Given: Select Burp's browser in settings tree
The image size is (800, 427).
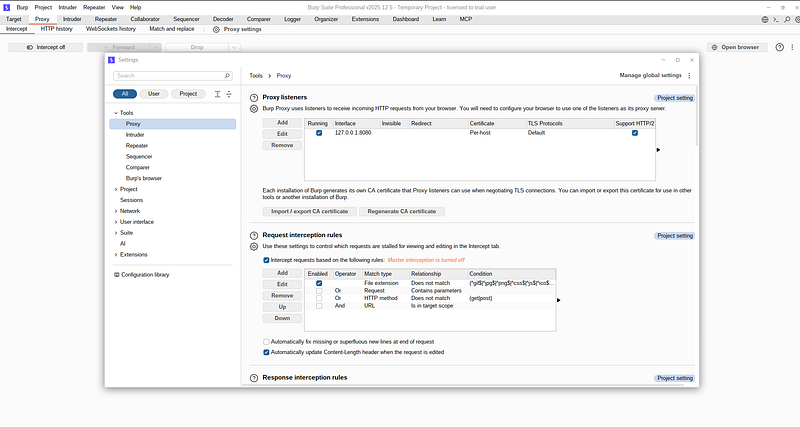Looking at the screenshot, I should (143, 179).
